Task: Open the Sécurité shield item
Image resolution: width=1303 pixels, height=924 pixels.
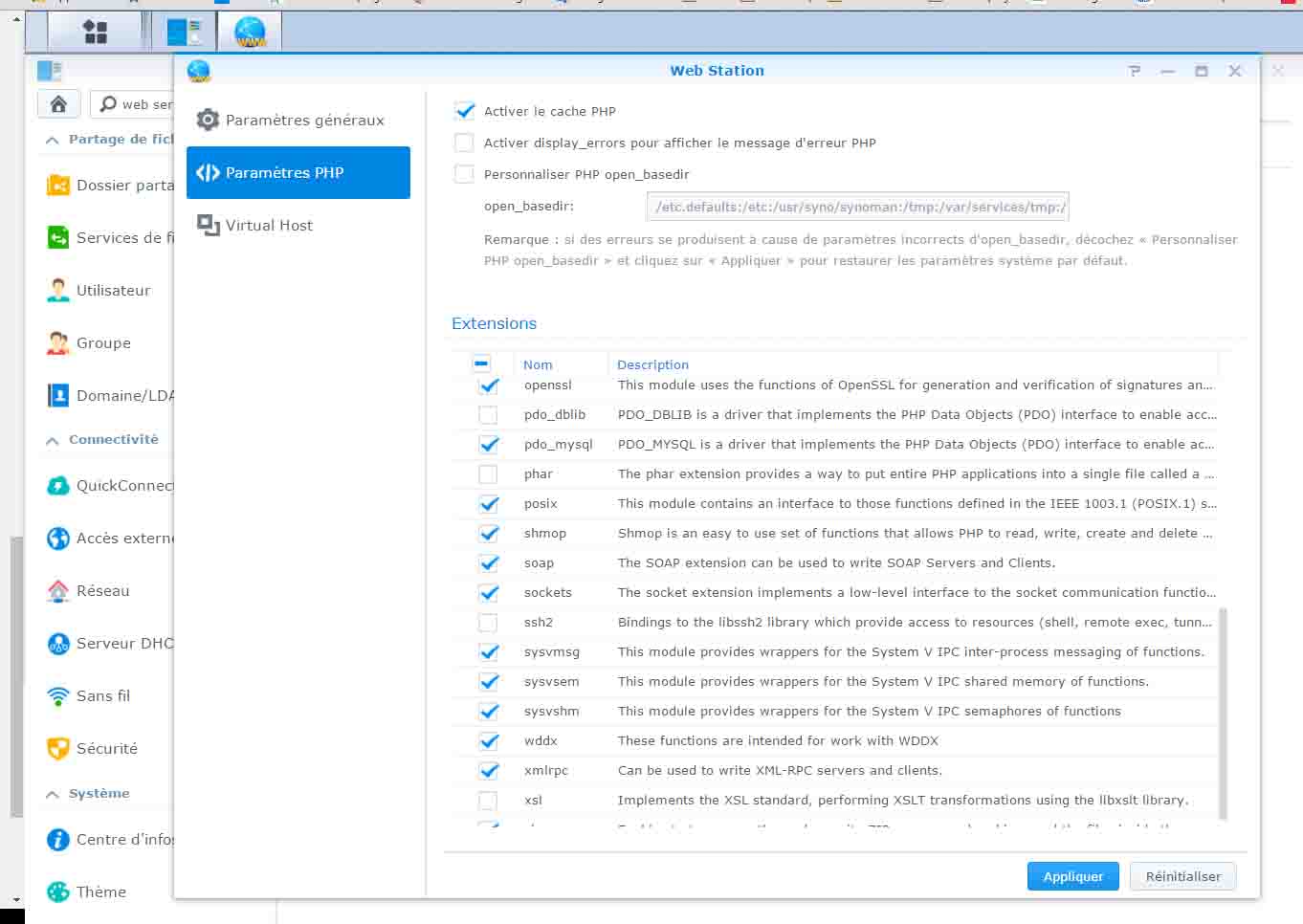Action: (x=106, y=749)
